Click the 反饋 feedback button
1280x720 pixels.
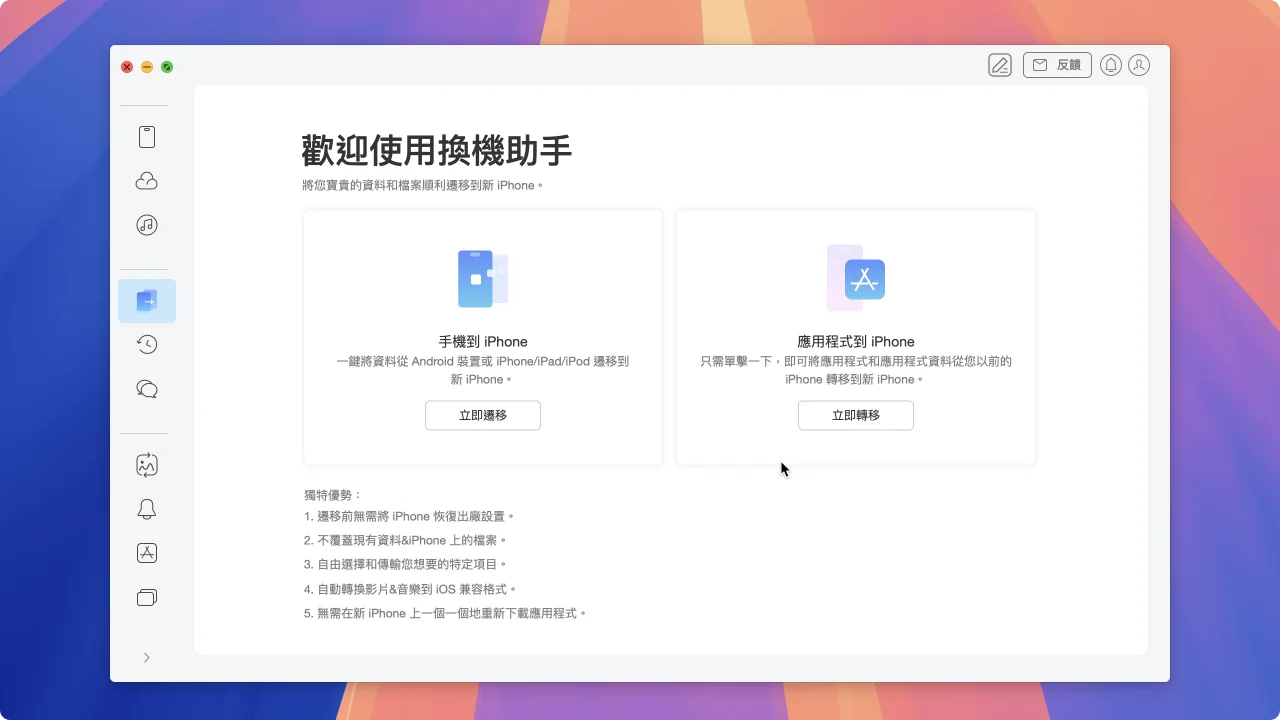(x=1057, y=65)
